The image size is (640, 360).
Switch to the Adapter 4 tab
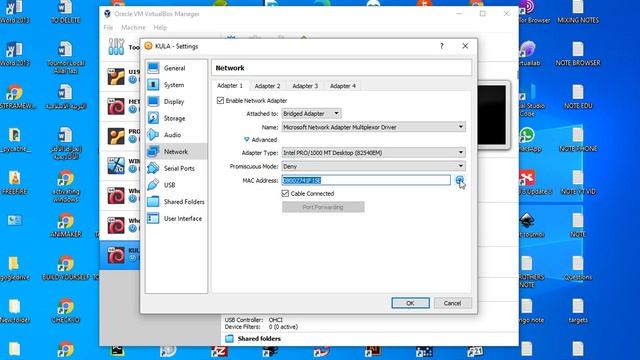[343, 86]
